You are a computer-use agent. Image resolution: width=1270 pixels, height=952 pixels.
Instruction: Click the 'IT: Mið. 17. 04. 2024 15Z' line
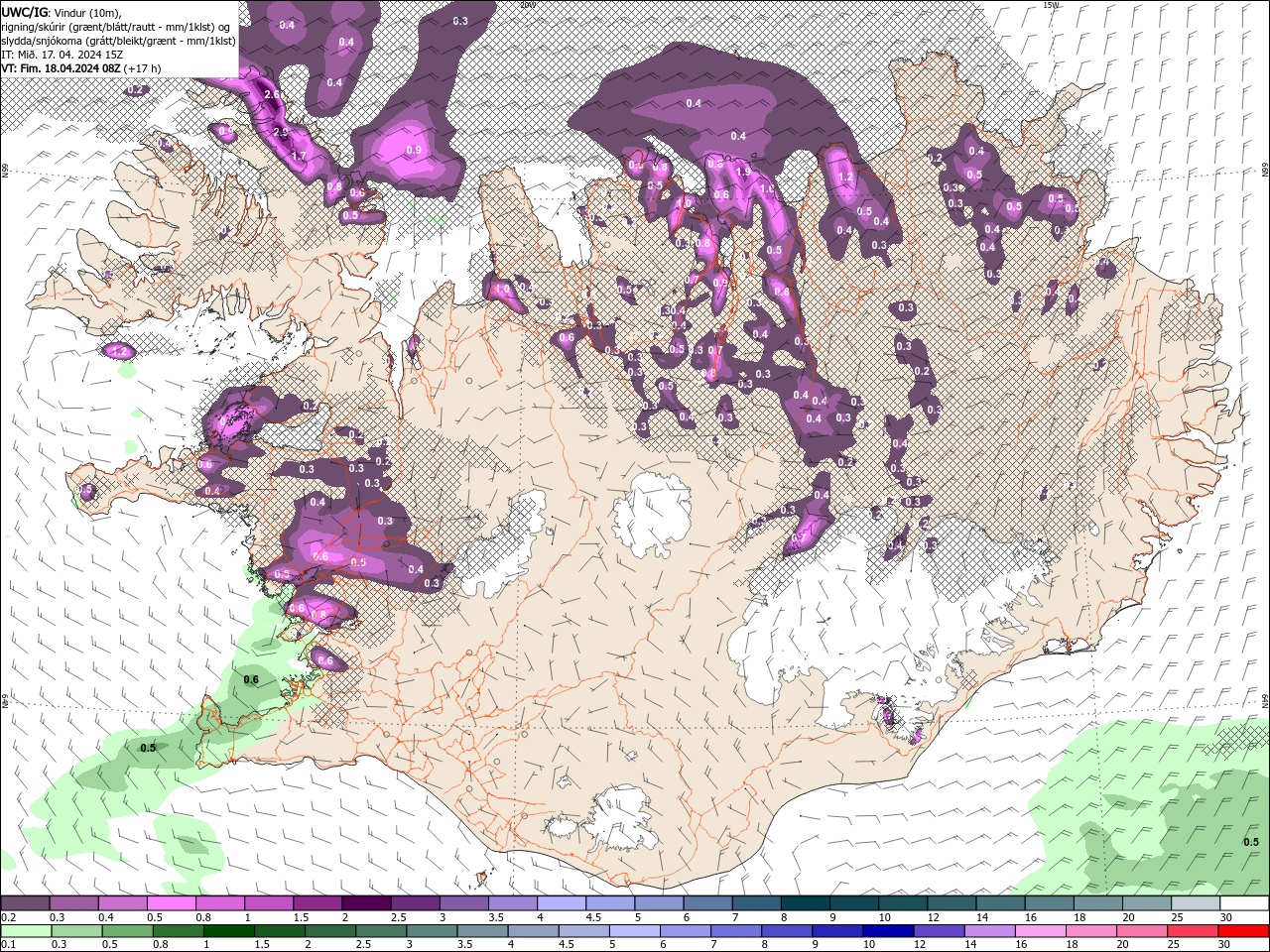61,55
